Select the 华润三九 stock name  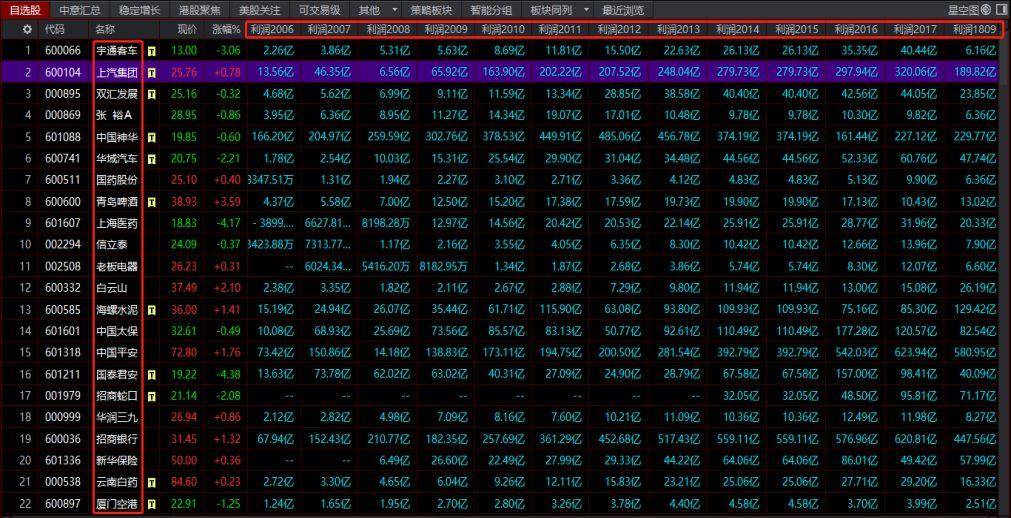(x=117, y=417)
